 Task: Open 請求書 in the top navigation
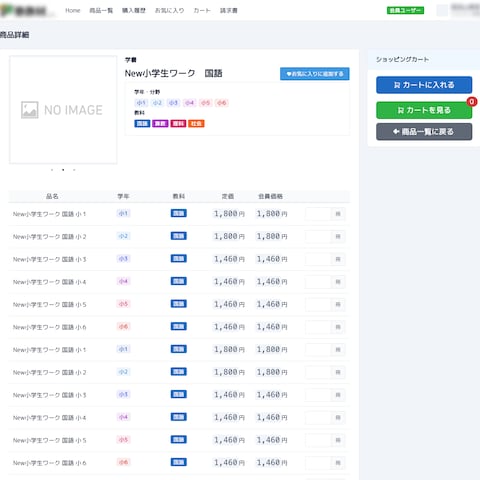(x=229, y=10)
